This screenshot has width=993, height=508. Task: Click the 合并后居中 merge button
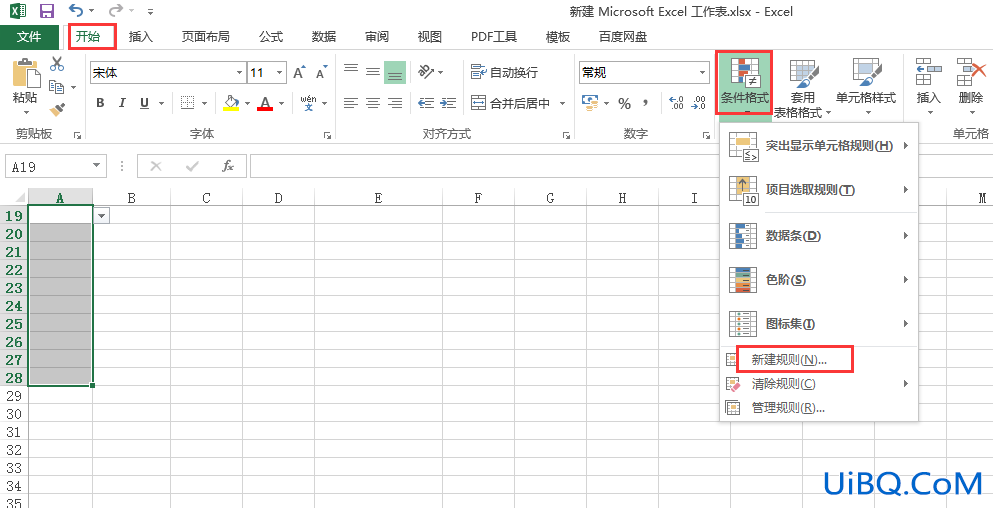[511, 103]
